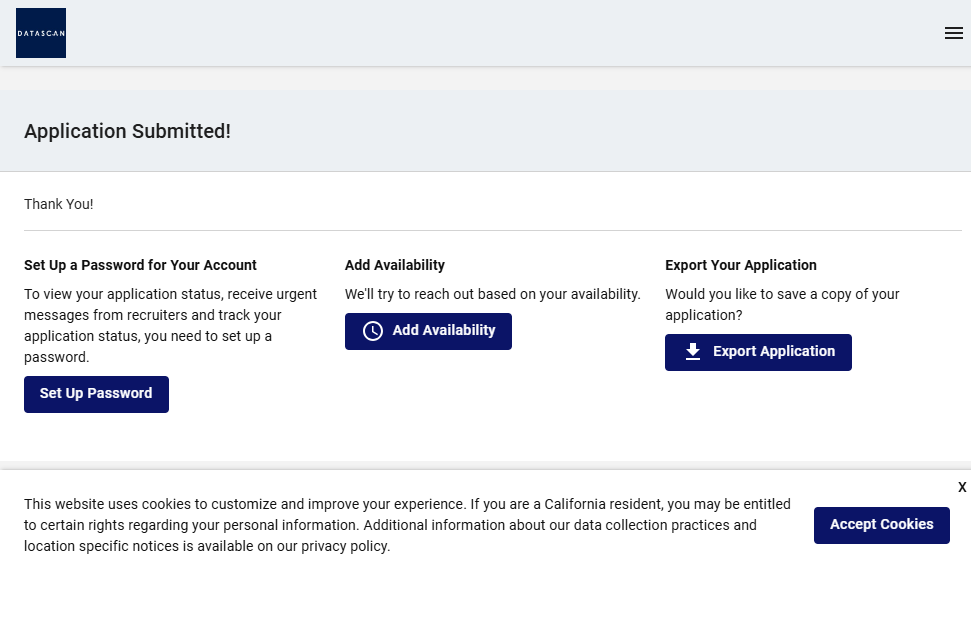Screen dimensions: 971x637
Task: Click the download arrow icon on Export button
Action: (693, 352)
